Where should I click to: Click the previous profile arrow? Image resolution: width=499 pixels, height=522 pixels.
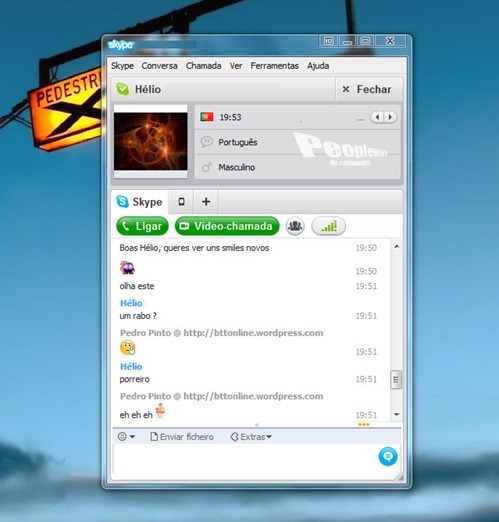[377, 117]
